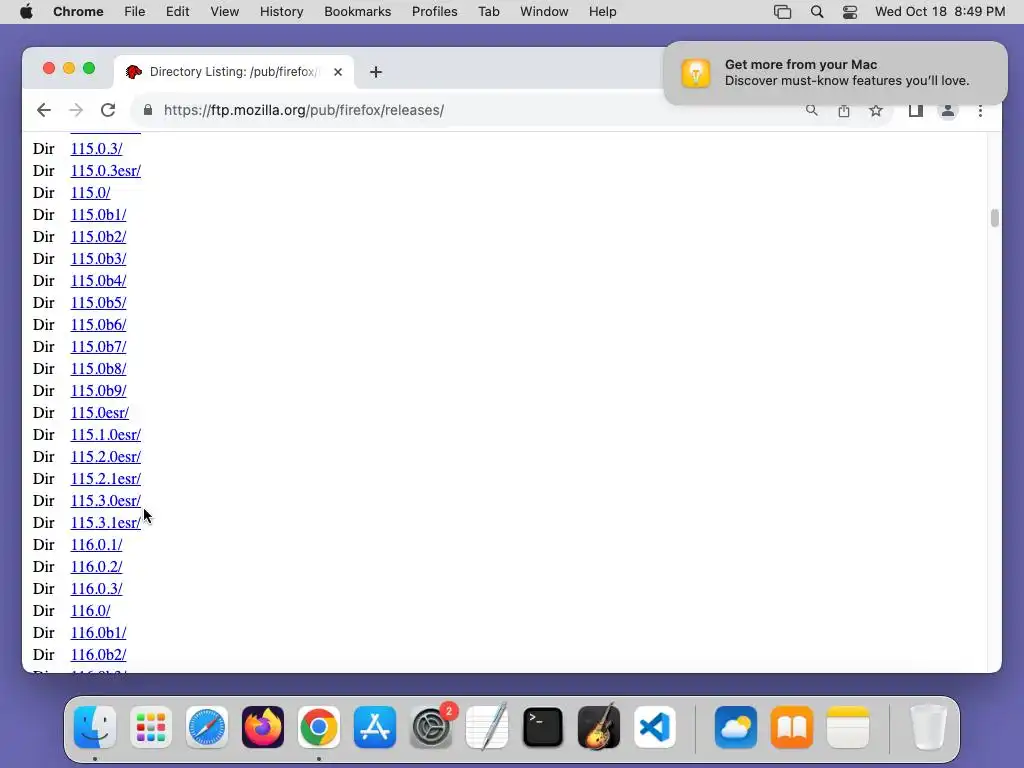1024x768 pixels.
Task: Open the 116.0.3/ directory link
Action: point(97,589)
